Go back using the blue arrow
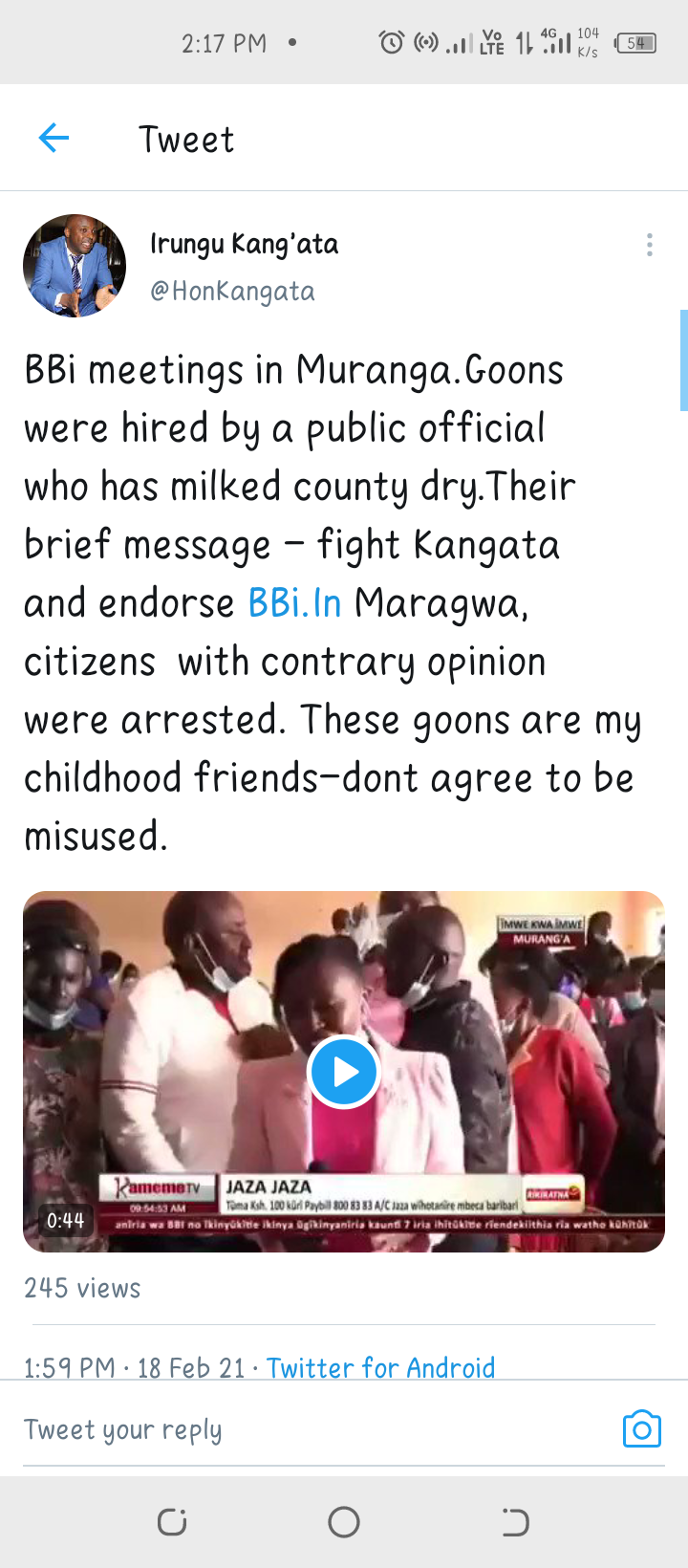The width and height of the screenshot is (688, 1568). pos(54,139)
